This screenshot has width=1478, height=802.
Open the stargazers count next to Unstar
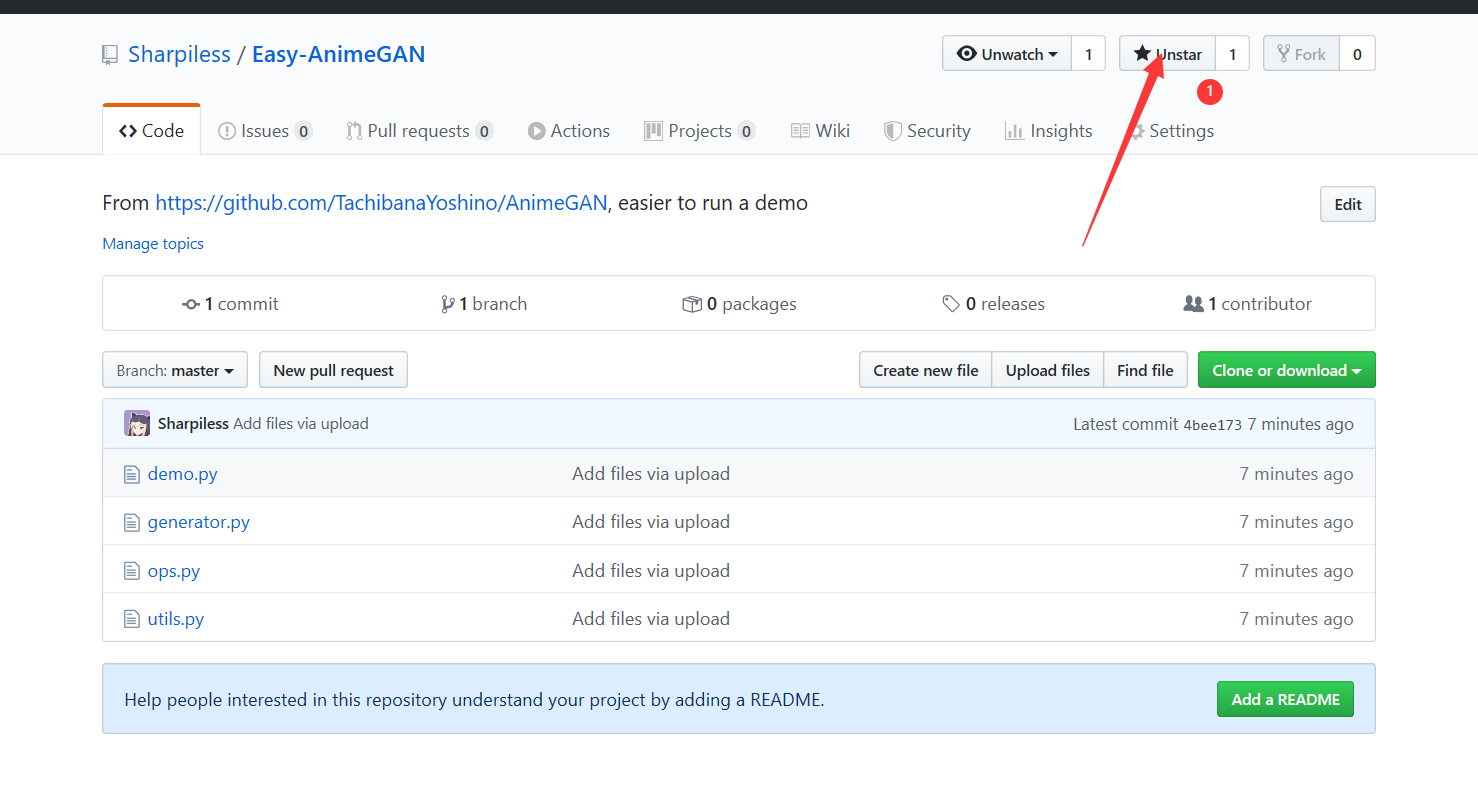tap(1232, 54)
